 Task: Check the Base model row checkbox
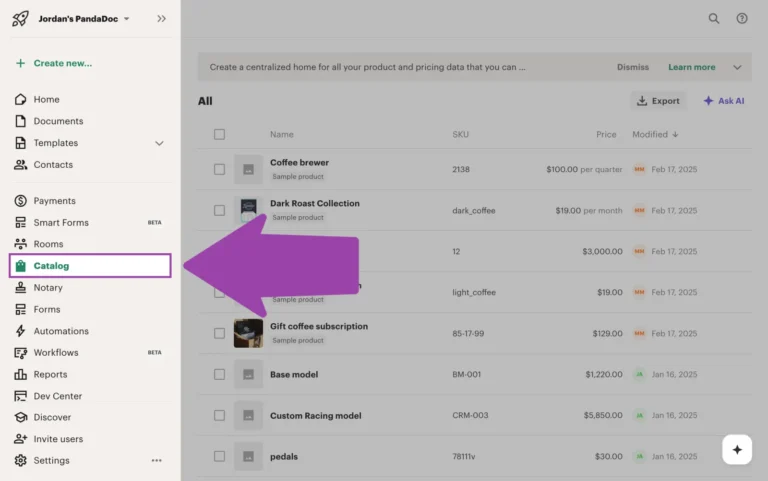coord(219,375)
